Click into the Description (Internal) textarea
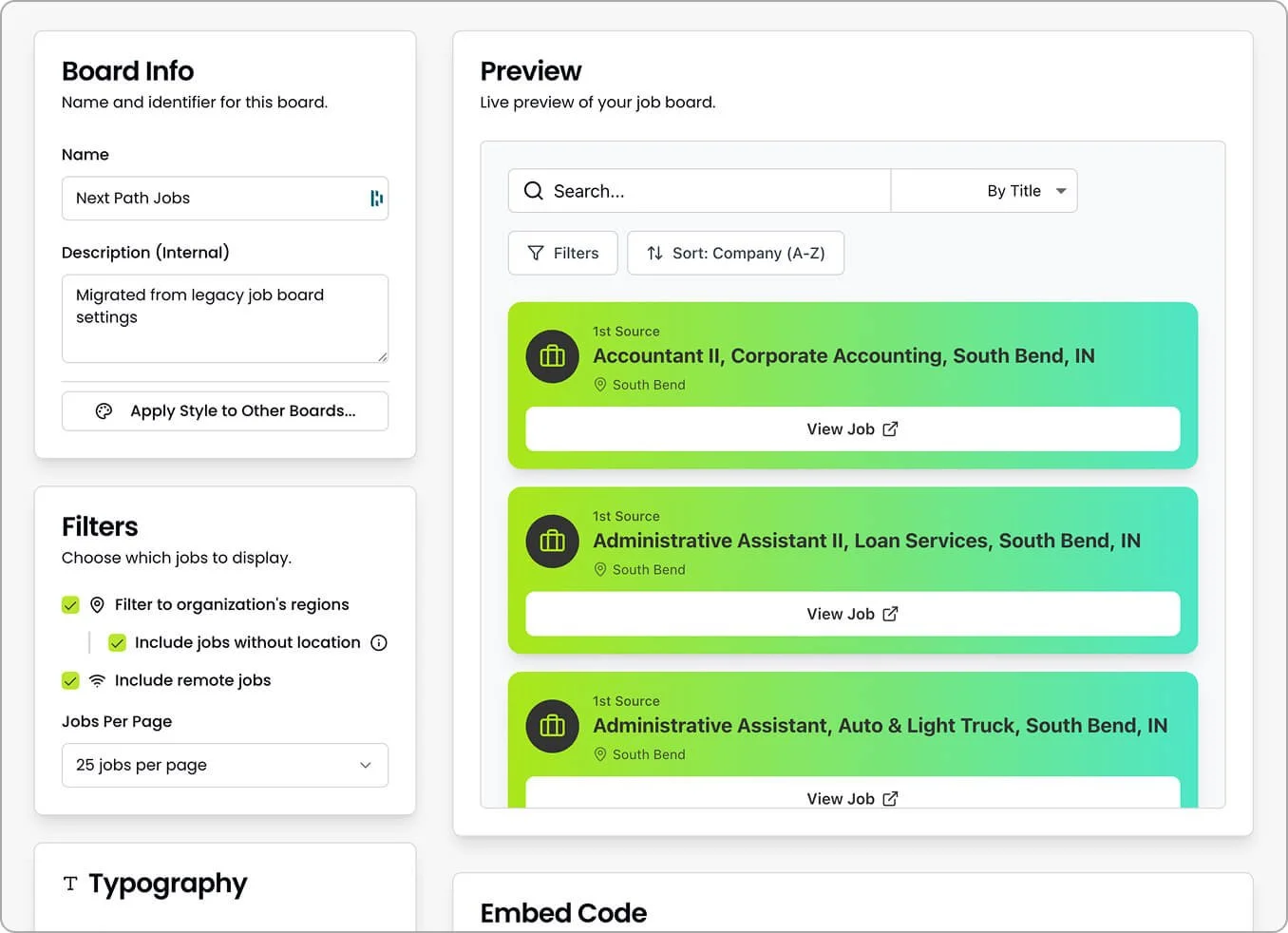1288x933 pixels. [225, 319]
